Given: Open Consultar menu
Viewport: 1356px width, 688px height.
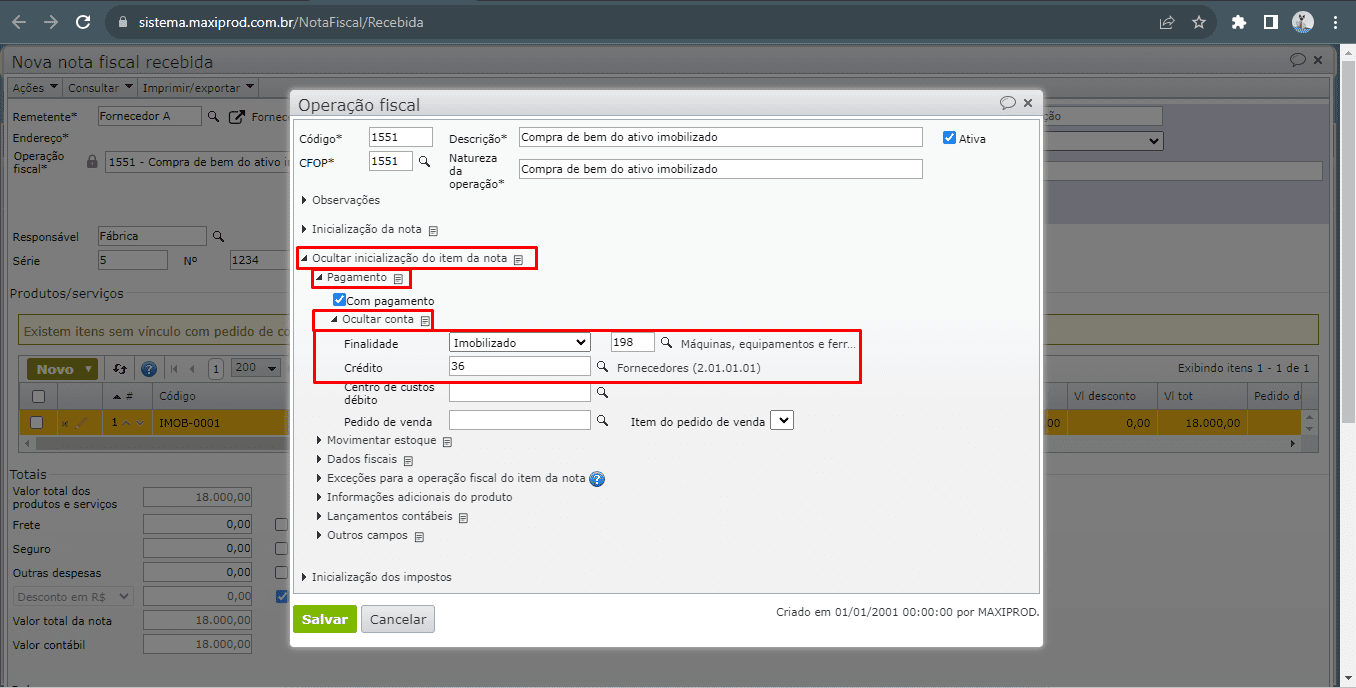Looking at the screenshot, I should click(100, 88).
